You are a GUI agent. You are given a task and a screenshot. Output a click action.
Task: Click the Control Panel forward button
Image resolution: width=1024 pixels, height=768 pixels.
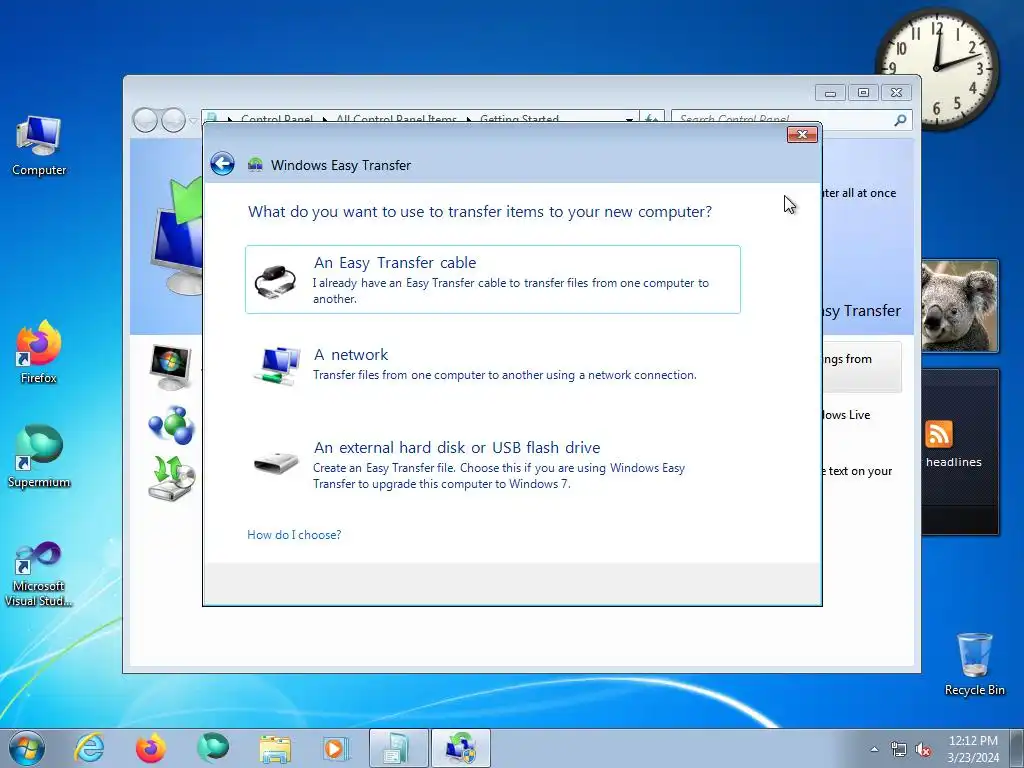pos(173,120)
